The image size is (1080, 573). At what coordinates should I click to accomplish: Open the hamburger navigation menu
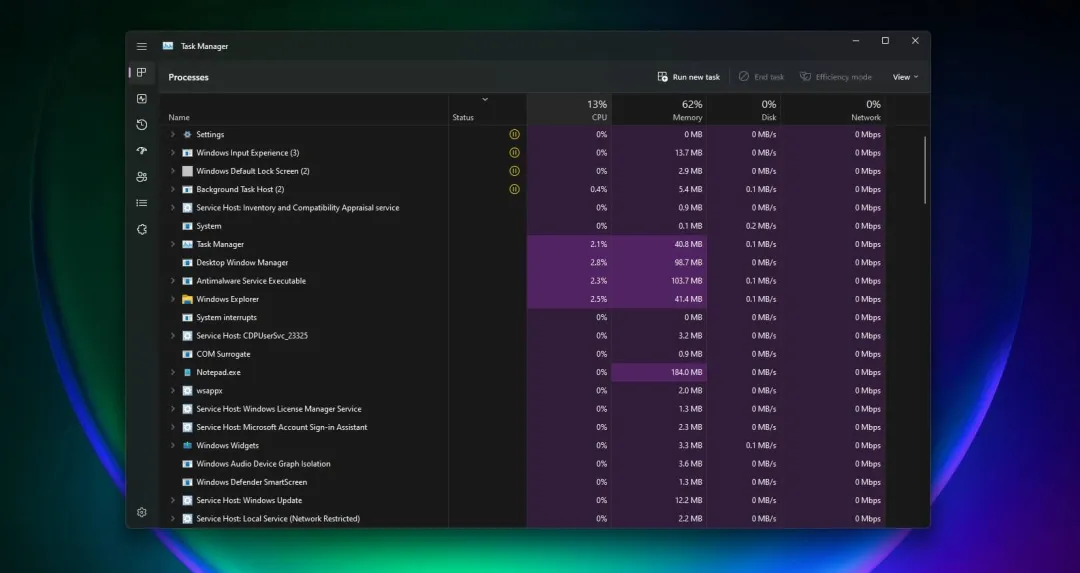pyautogui.click(x=141, y=46)
